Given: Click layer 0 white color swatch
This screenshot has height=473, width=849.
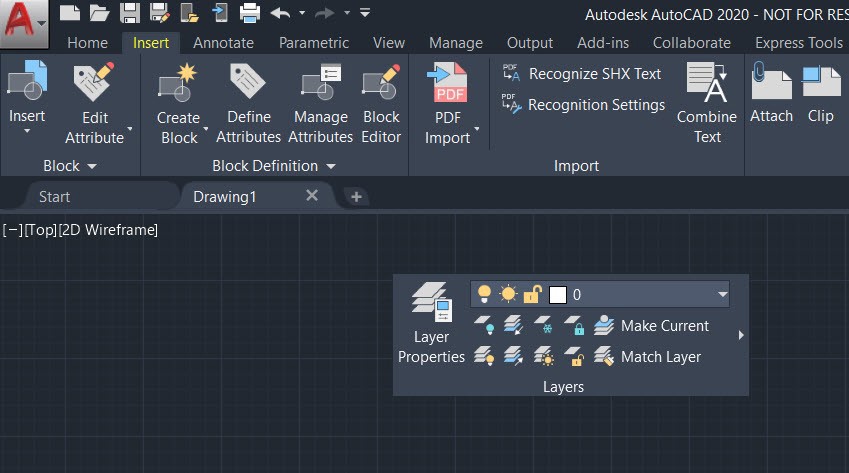Looking at the screenshot, I should pyautogui.click(x=558, y=295).
